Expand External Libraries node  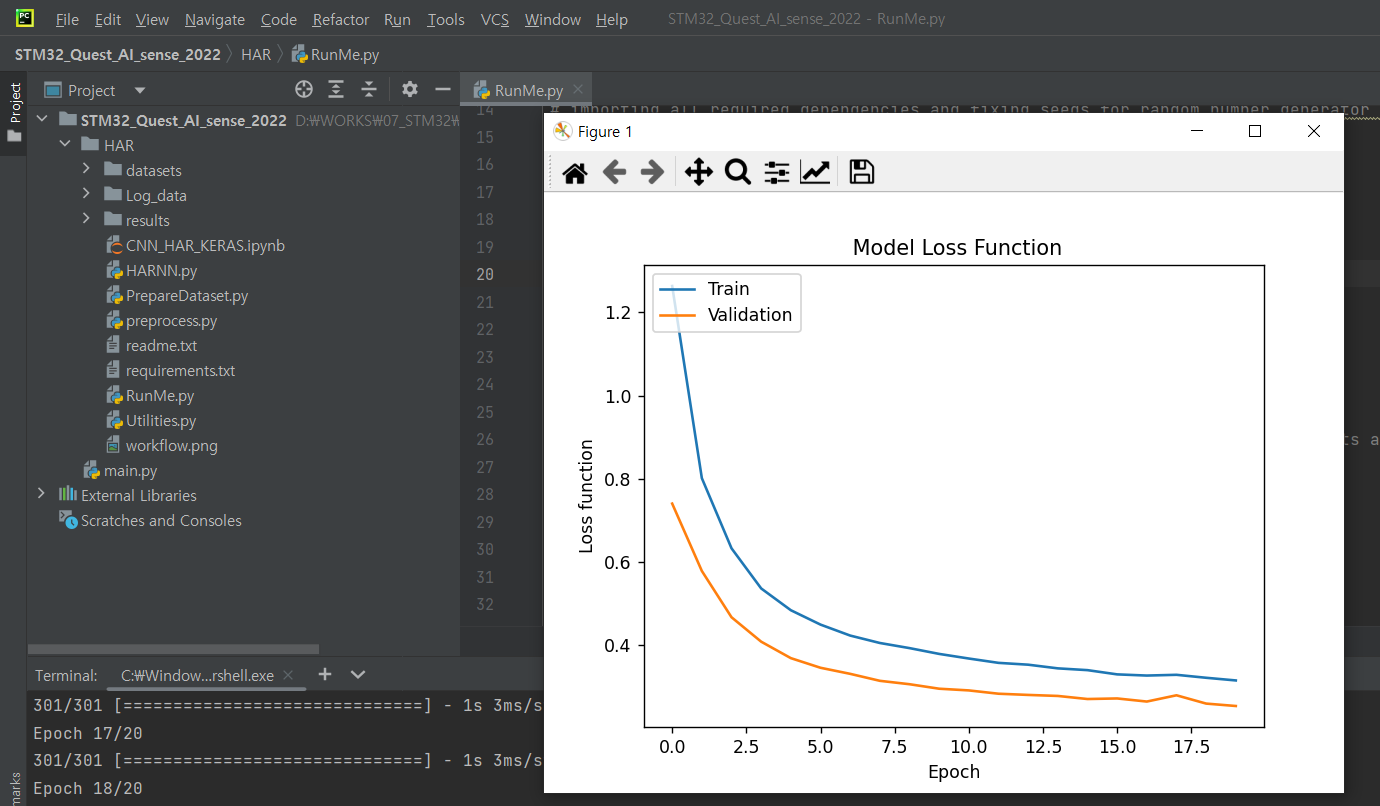pos(41,494)
